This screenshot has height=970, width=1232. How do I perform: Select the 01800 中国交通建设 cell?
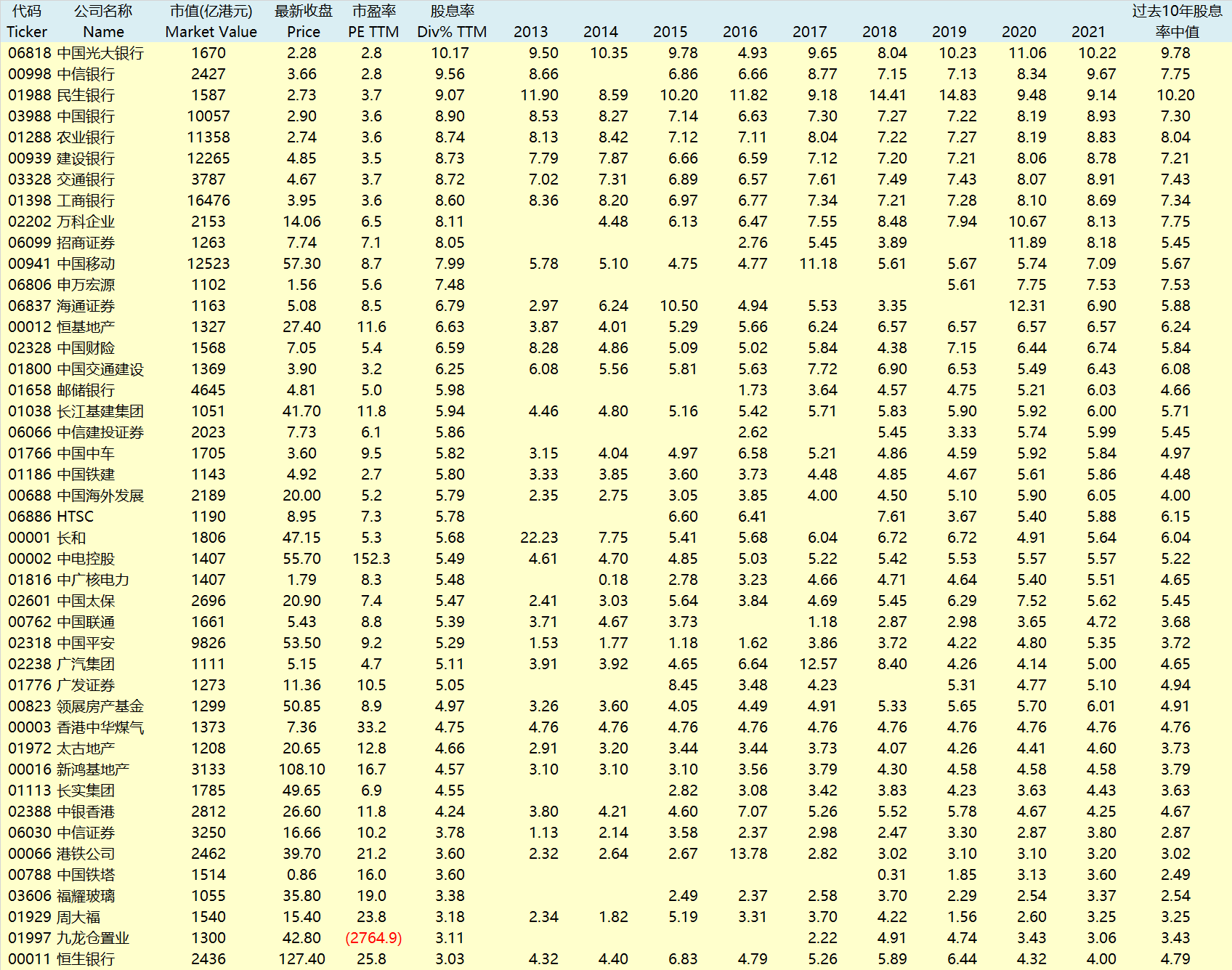tap(76, 369)
